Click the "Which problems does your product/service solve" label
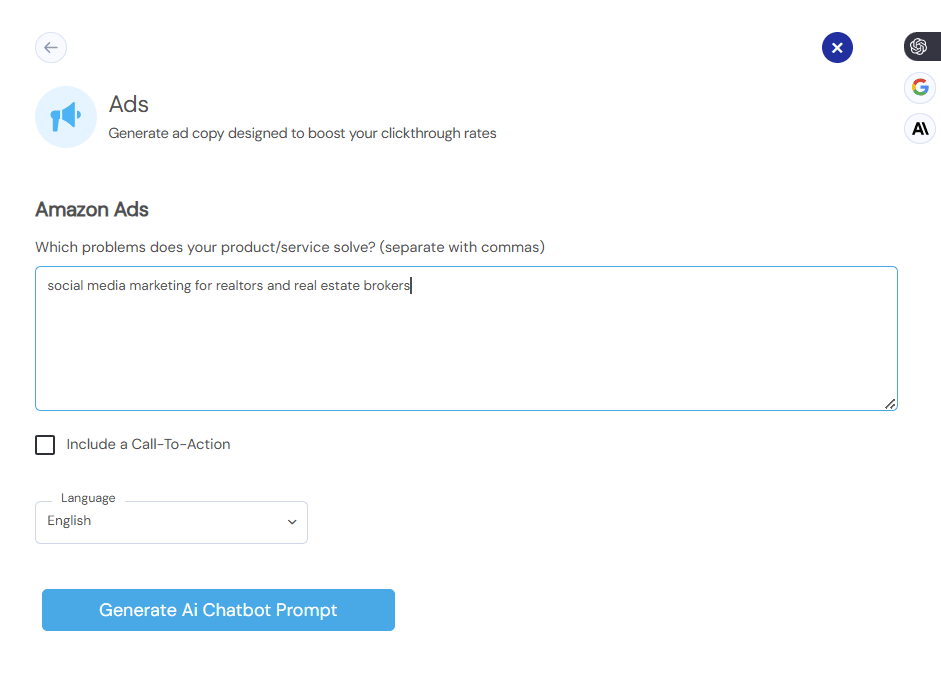 click(x=290, y=247)
